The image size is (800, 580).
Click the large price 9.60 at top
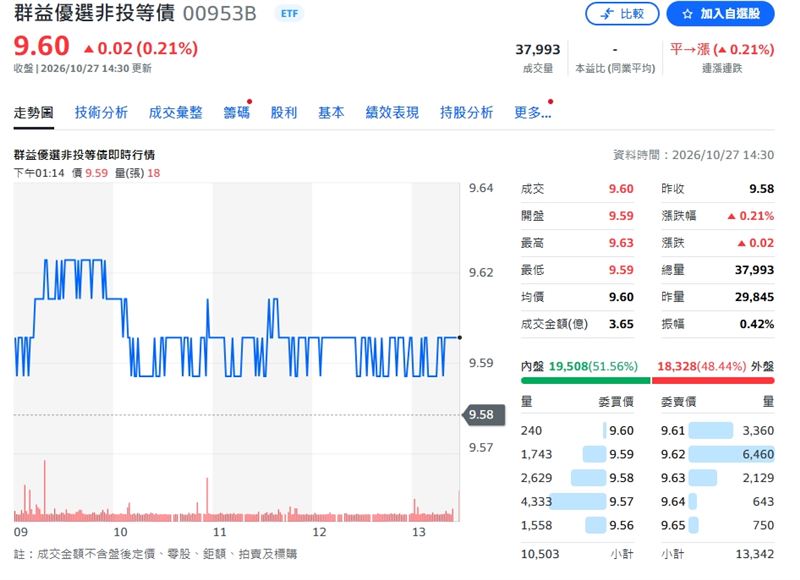[x=41, y=46]
